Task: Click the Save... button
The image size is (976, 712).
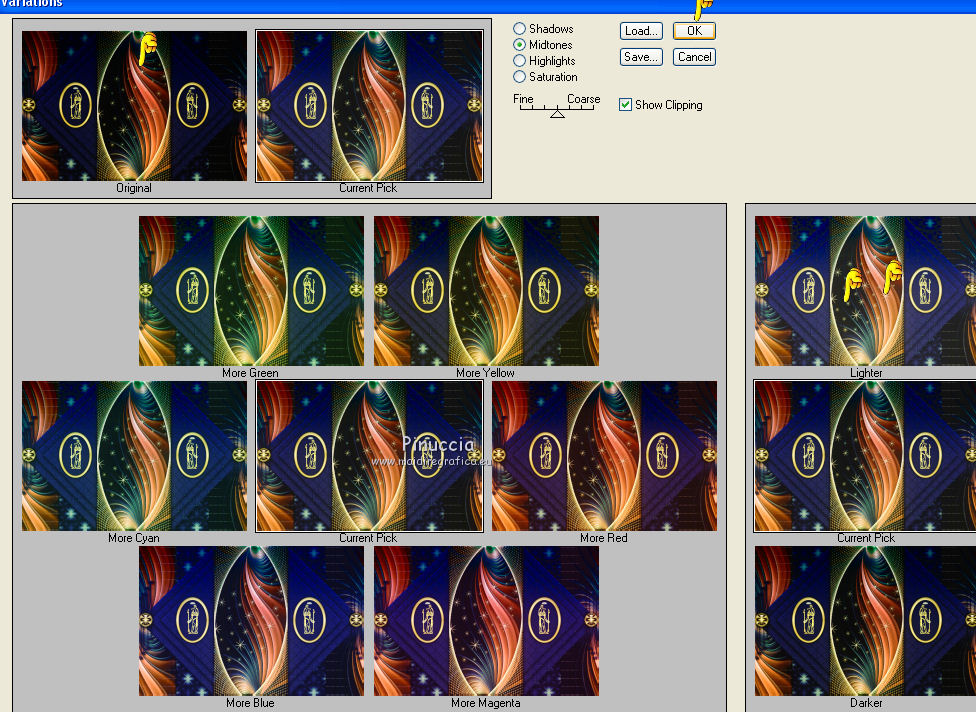Action: [x=641, y=57]
